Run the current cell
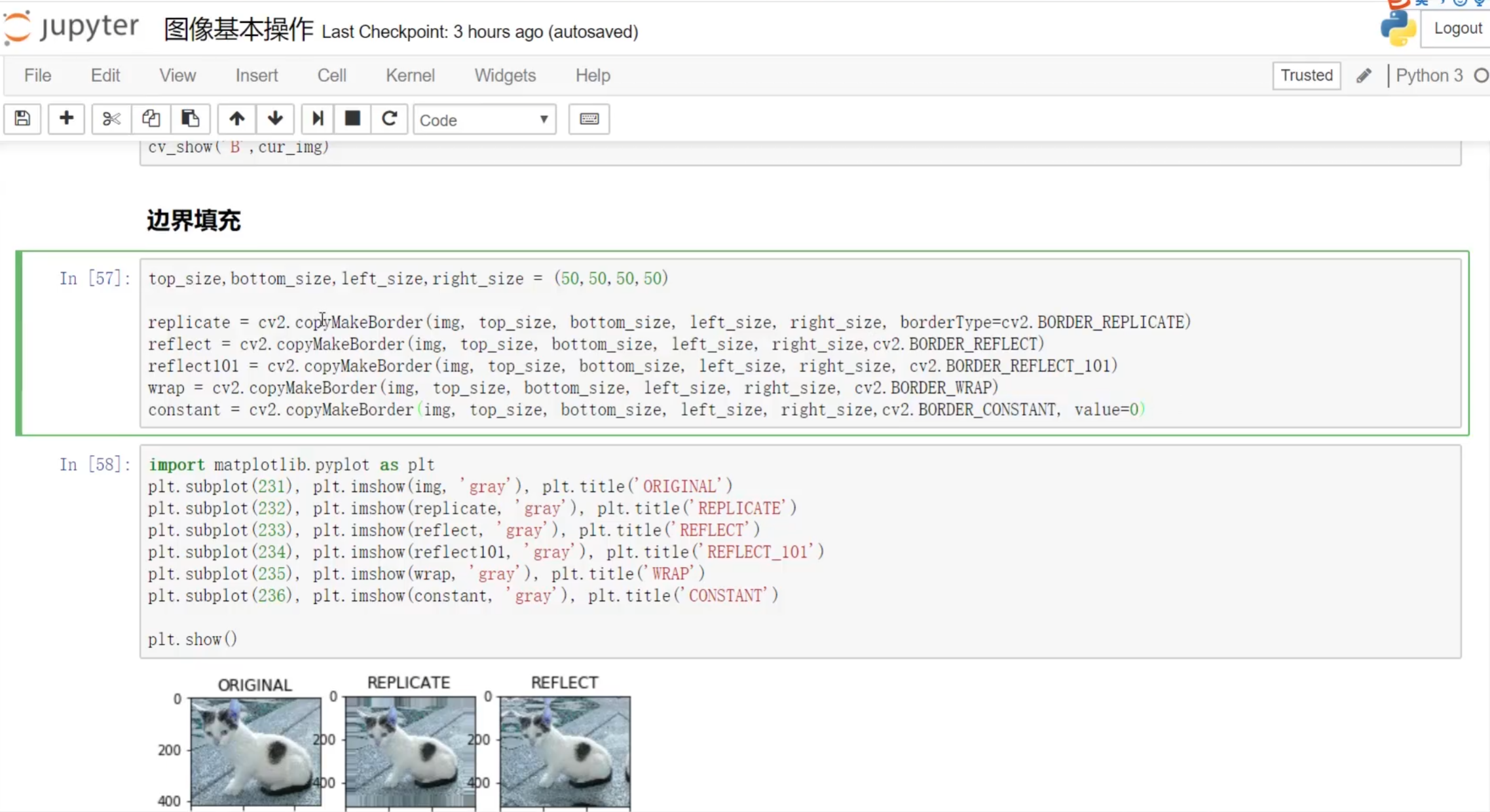 click(x=318, y=119)
